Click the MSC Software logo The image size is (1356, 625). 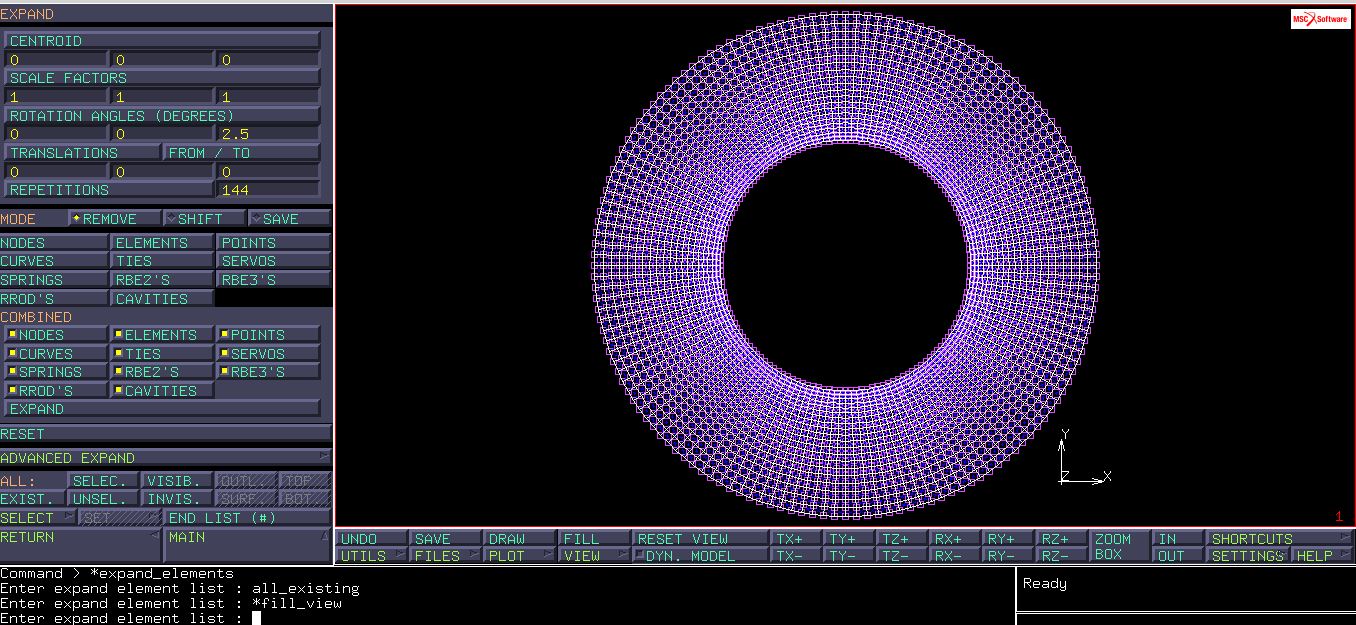(1319, 20)
